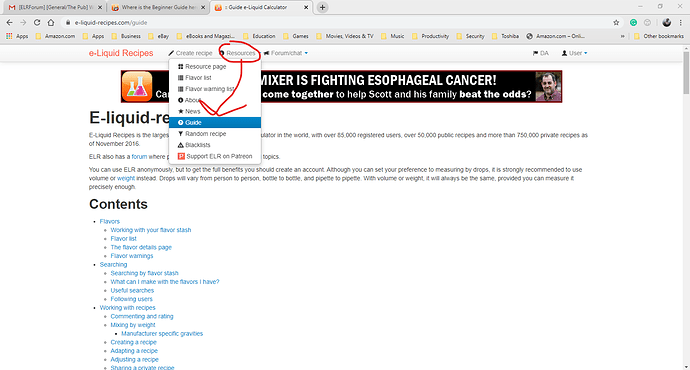Open Following users link
The image size is (690, 370).
click(x=131, y=299)
